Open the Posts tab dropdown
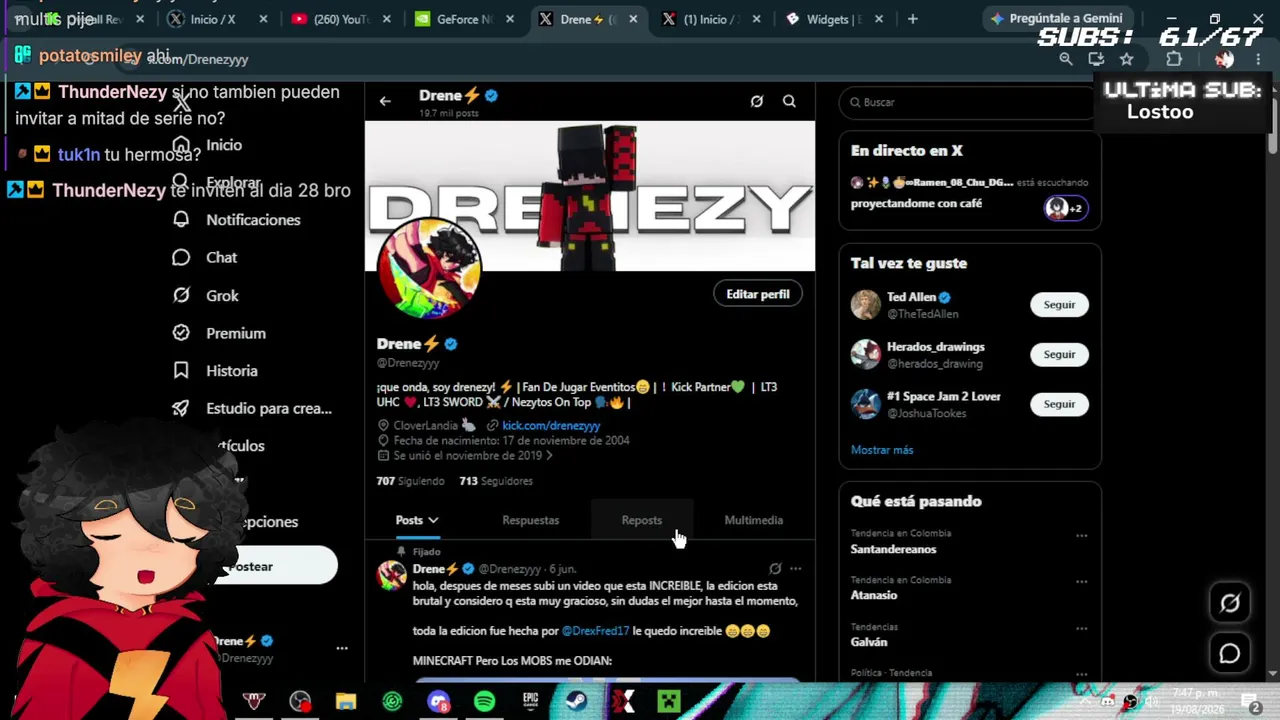 [x=417, y=520]
